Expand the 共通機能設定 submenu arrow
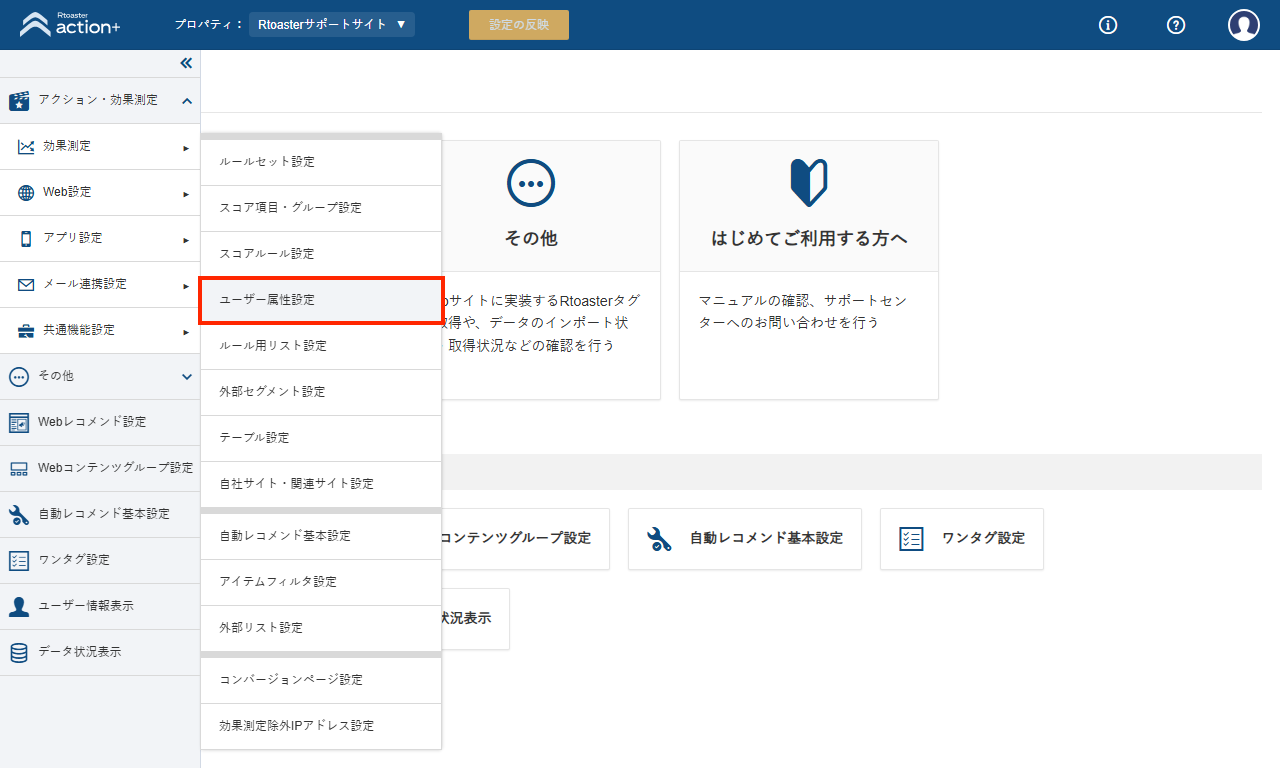Image resolution: width=1280 pixels, height=768 pixels. coord(186,332)
